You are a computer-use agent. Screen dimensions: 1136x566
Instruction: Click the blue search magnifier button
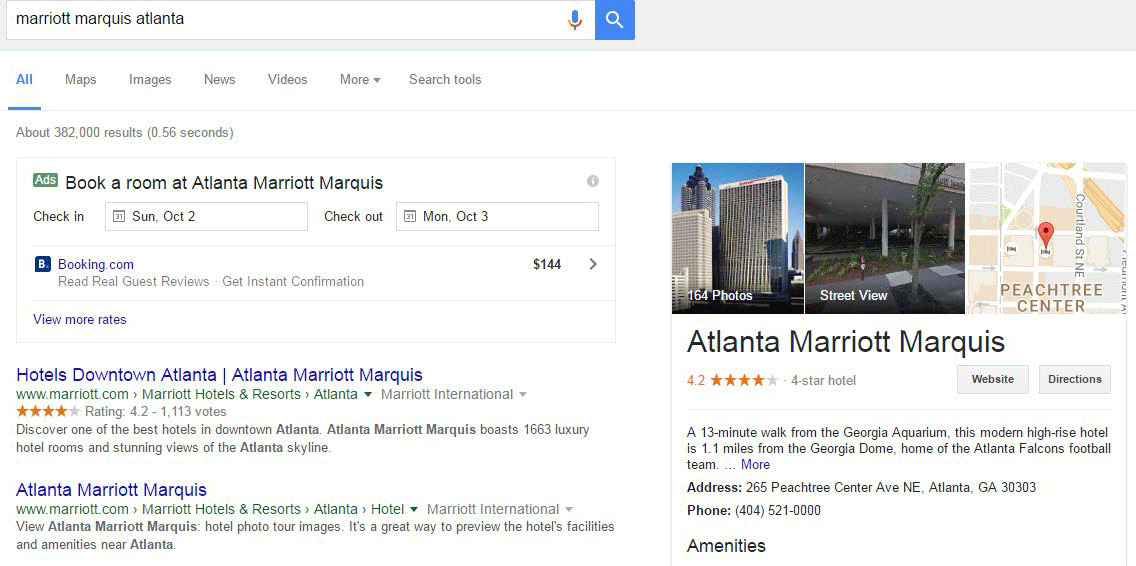[x=614, y=20]
